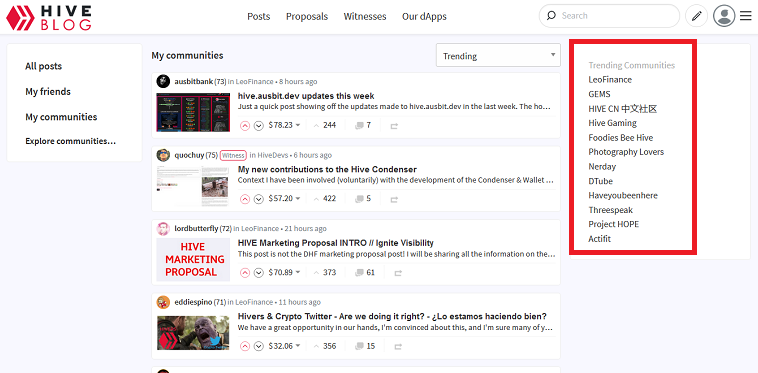Show voters list for 356 votes

[x=325, y=346]
